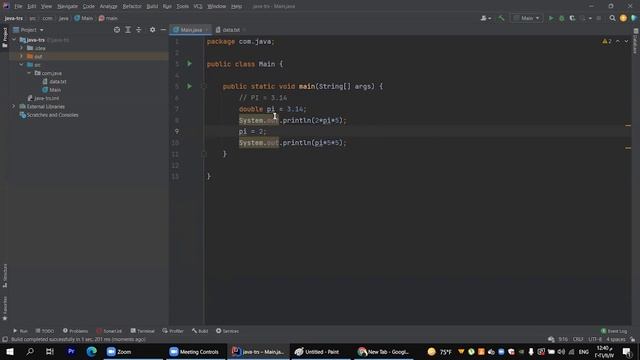The width and height of the screenshot is (640, 360).
Task: Click run gutter icon beside class Main
Action: 189,64
